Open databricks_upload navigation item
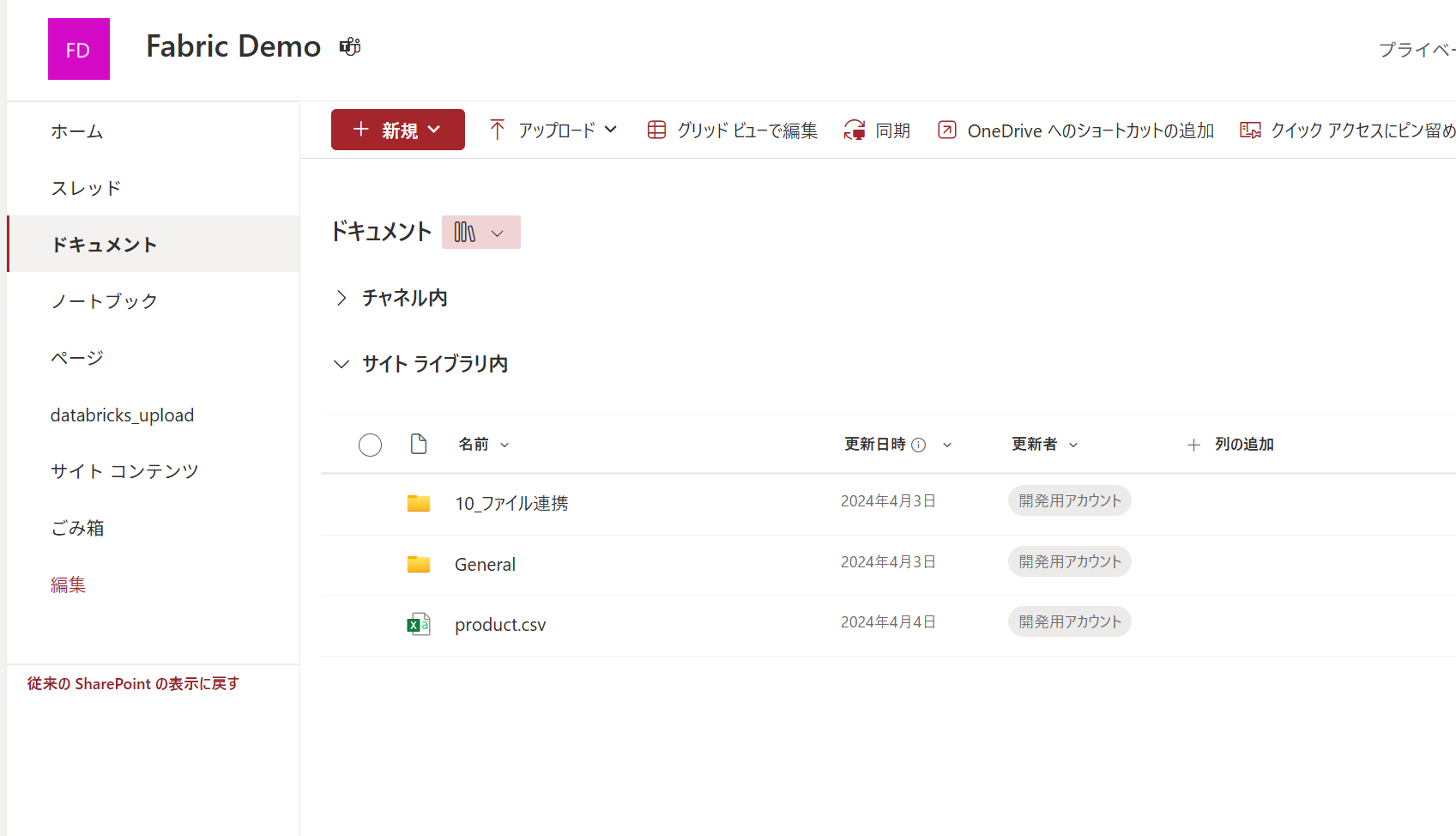The height and width of the screenshot is (836, 1456). [122, 415]
